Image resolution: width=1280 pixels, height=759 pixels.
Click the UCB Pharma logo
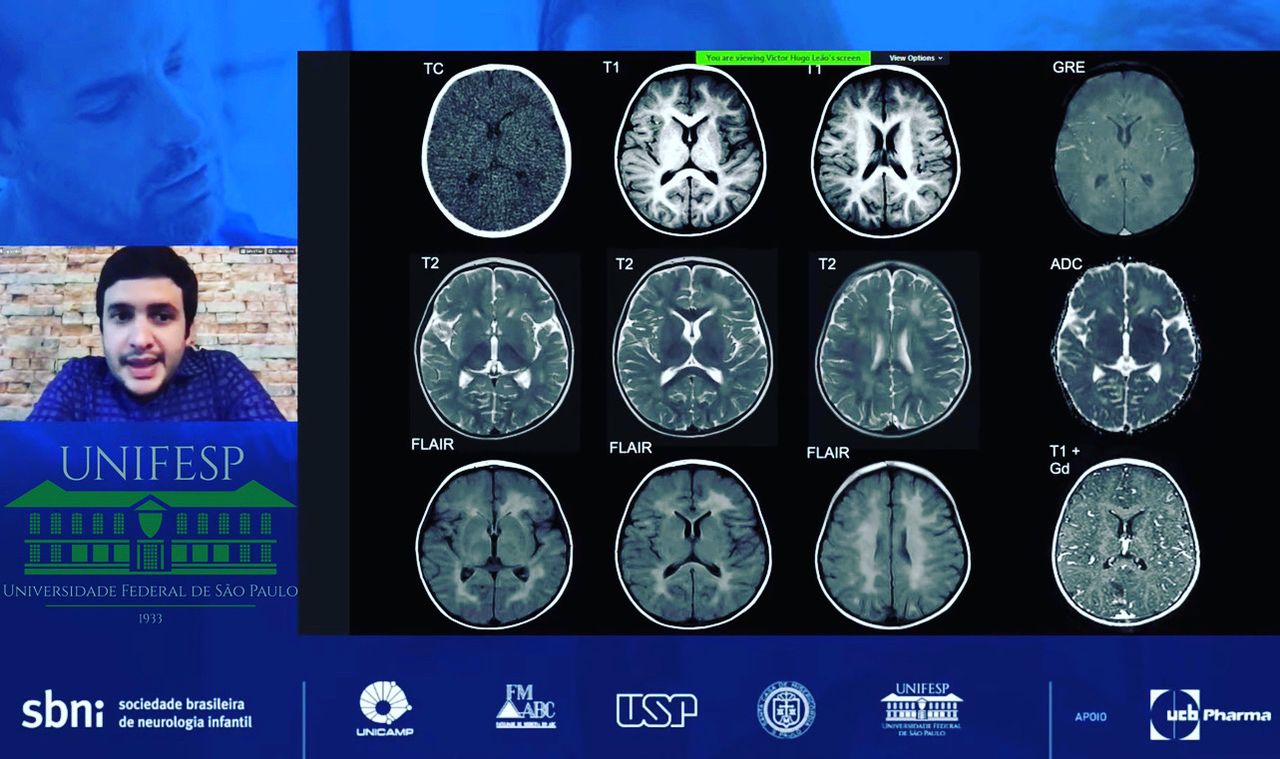(x=1209, y=714)
